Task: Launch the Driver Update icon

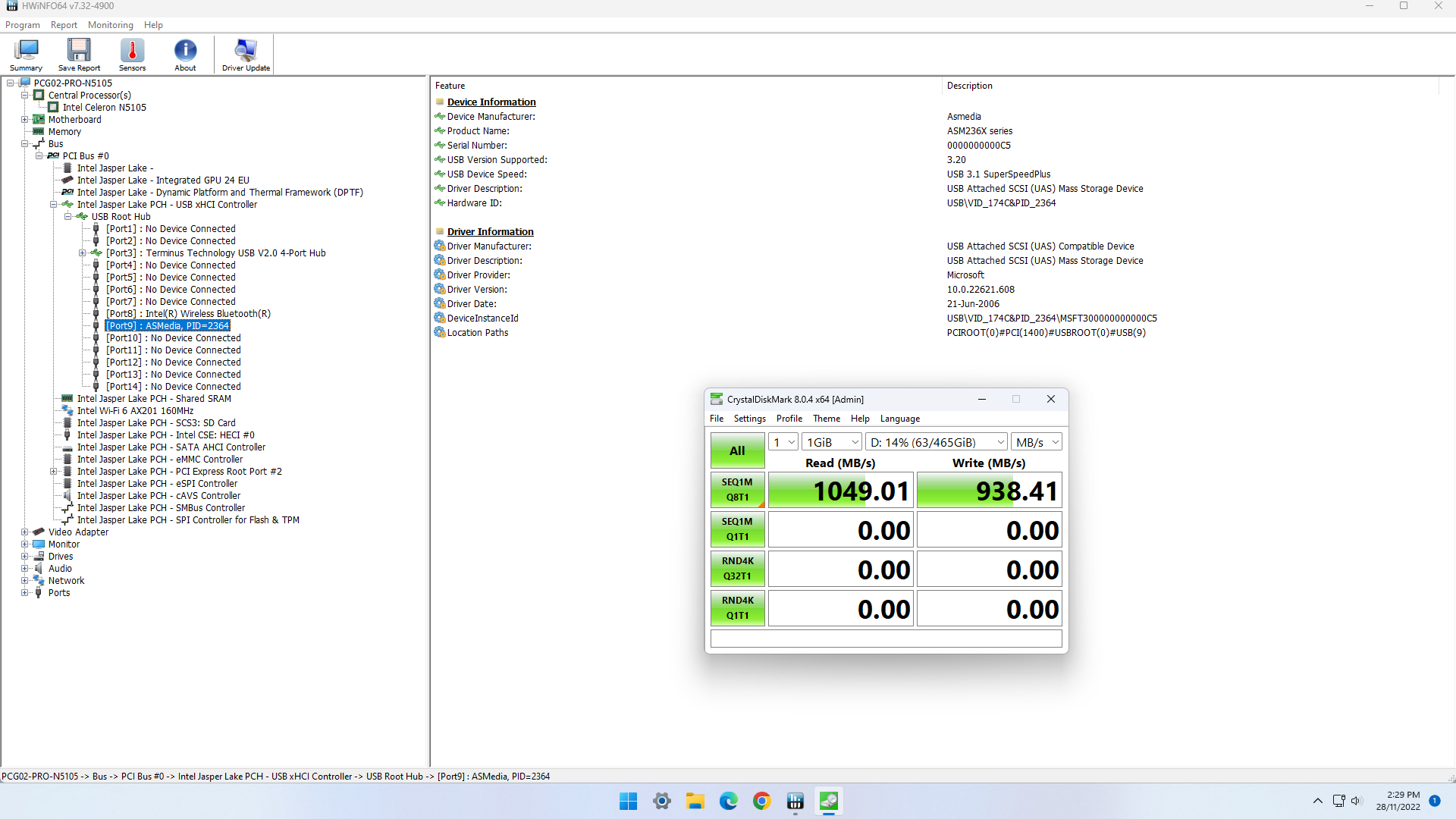Action: 246,55
